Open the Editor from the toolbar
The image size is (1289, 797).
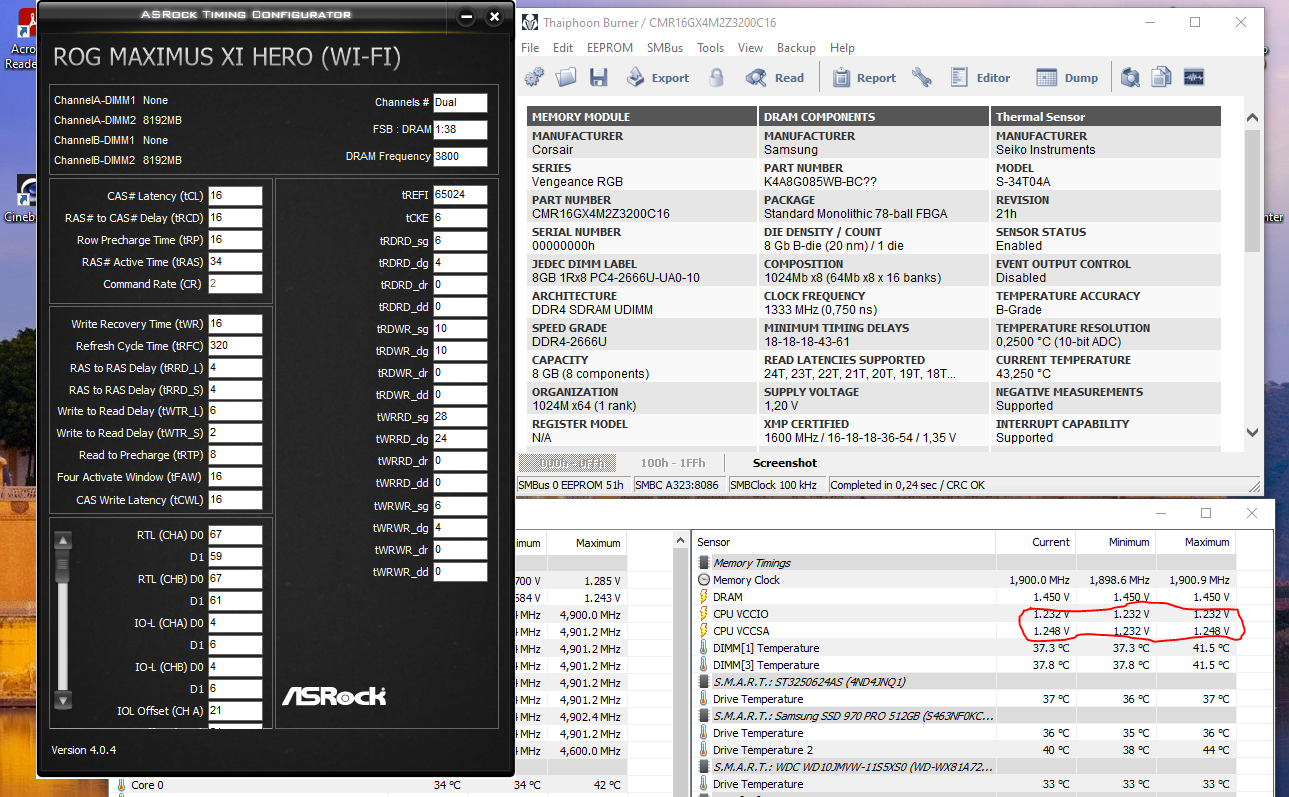point(980,77)
